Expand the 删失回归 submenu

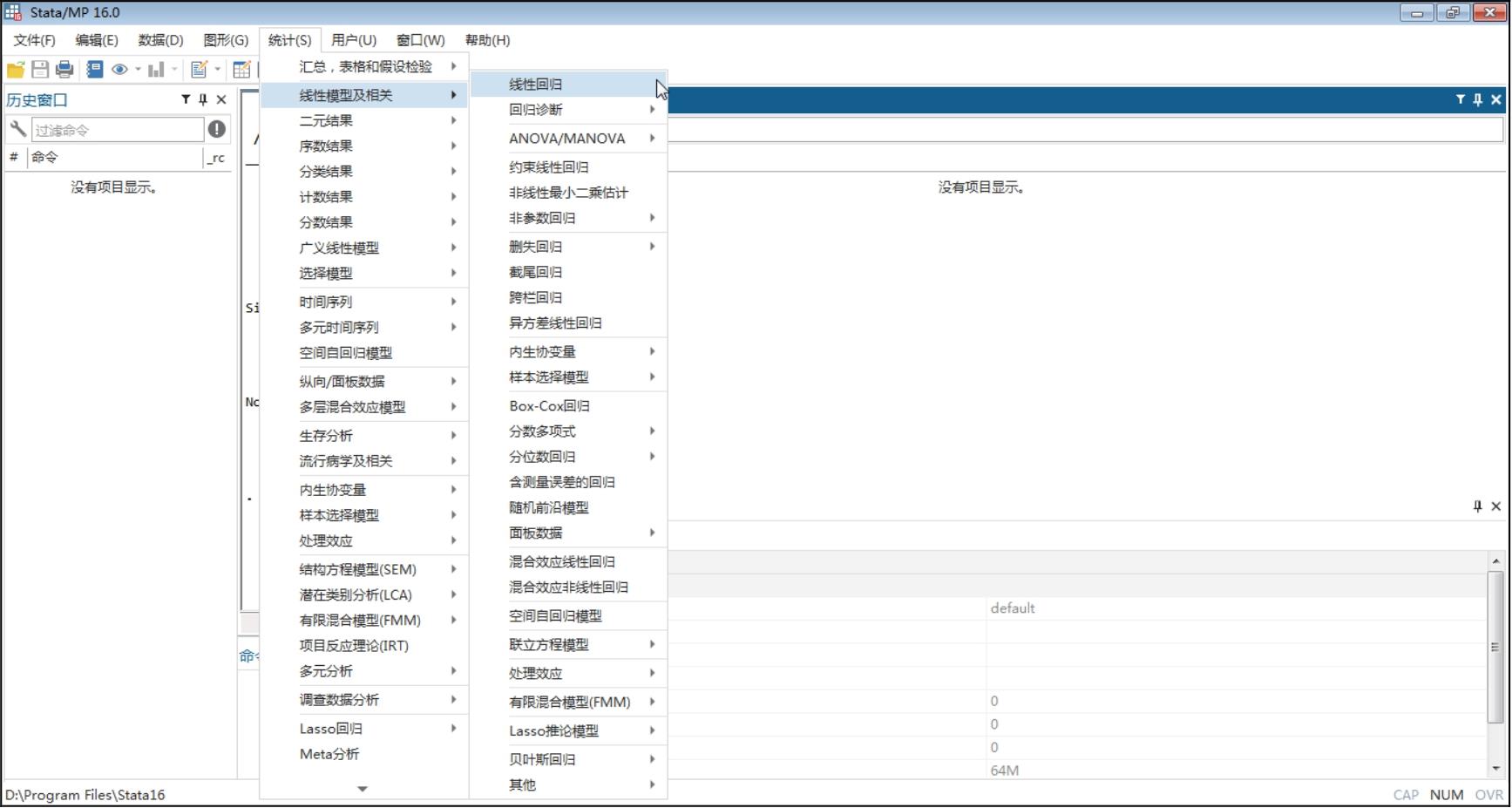click(x=569, y=247)
